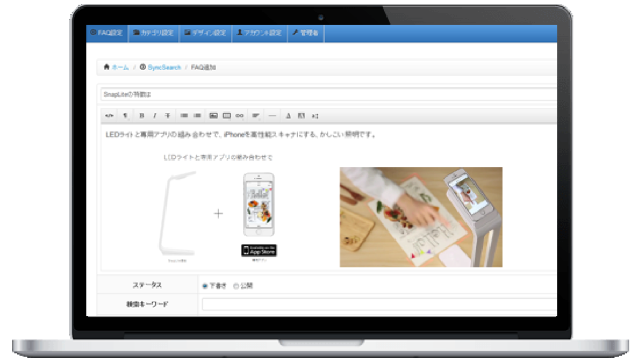
Task: Click the ステータス label
Action: pyautogui.click(x=147, y=285)
